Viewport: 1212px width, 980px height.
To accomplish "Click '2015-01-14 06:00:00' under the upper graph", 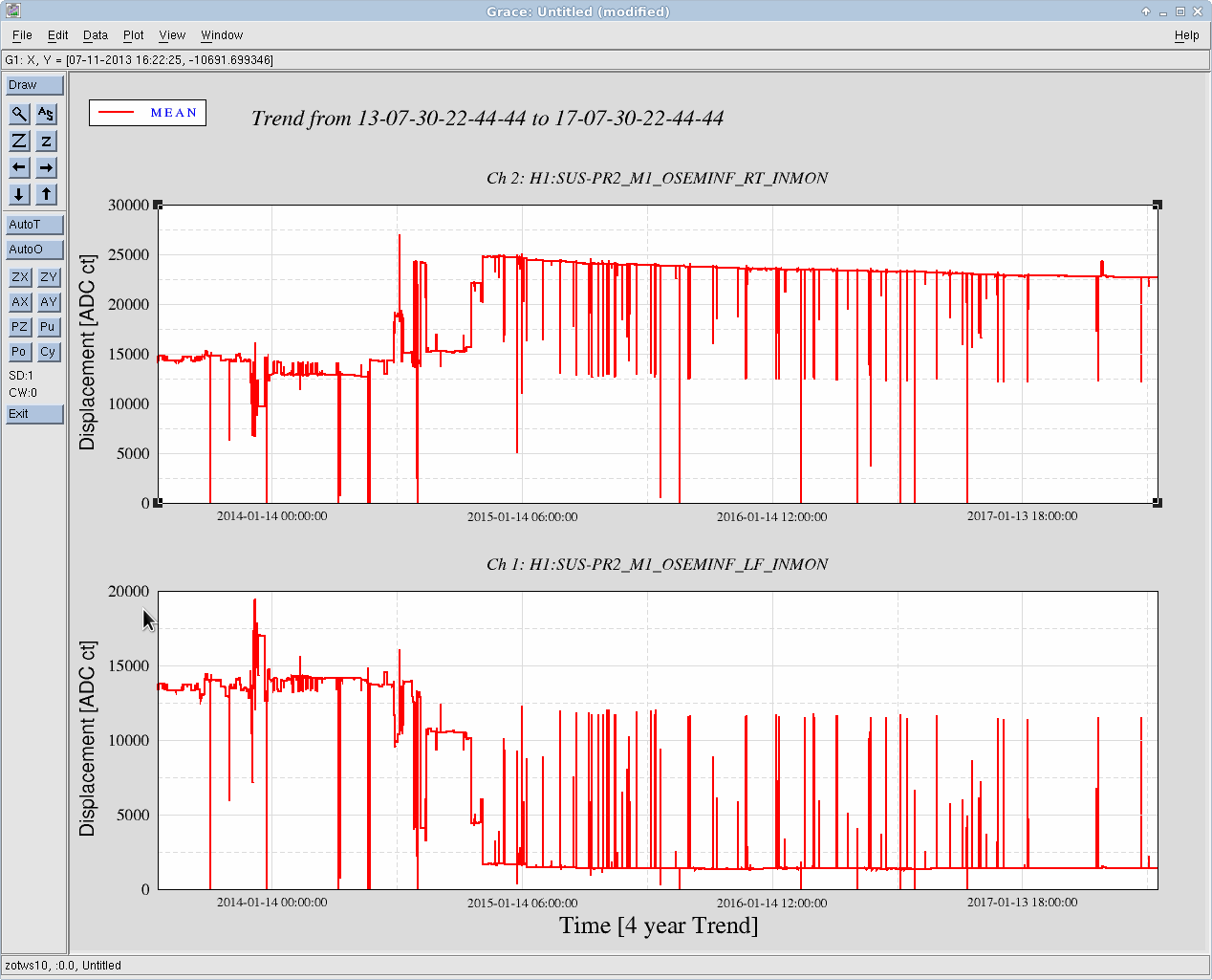I will (x=523, y=517).
